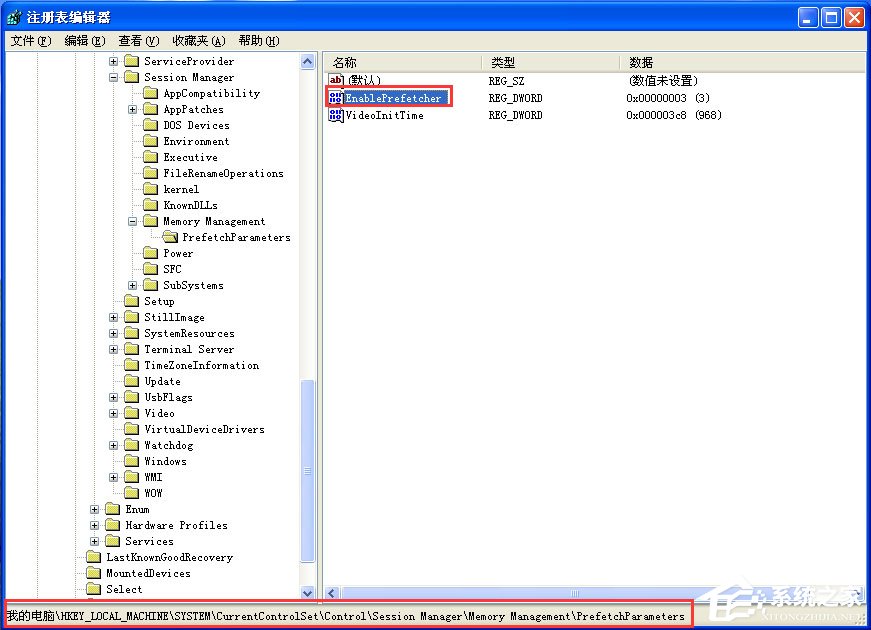Click the scrollbar down arrow
Image resolution: width=871 pixels, height=630 pixels.
point(308,591)
